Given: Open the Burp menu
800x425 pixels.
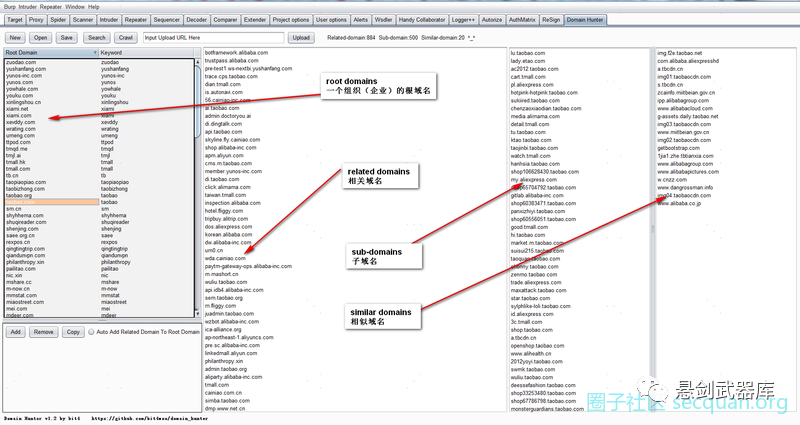Looking at the screenshot, I should point(10,7).
